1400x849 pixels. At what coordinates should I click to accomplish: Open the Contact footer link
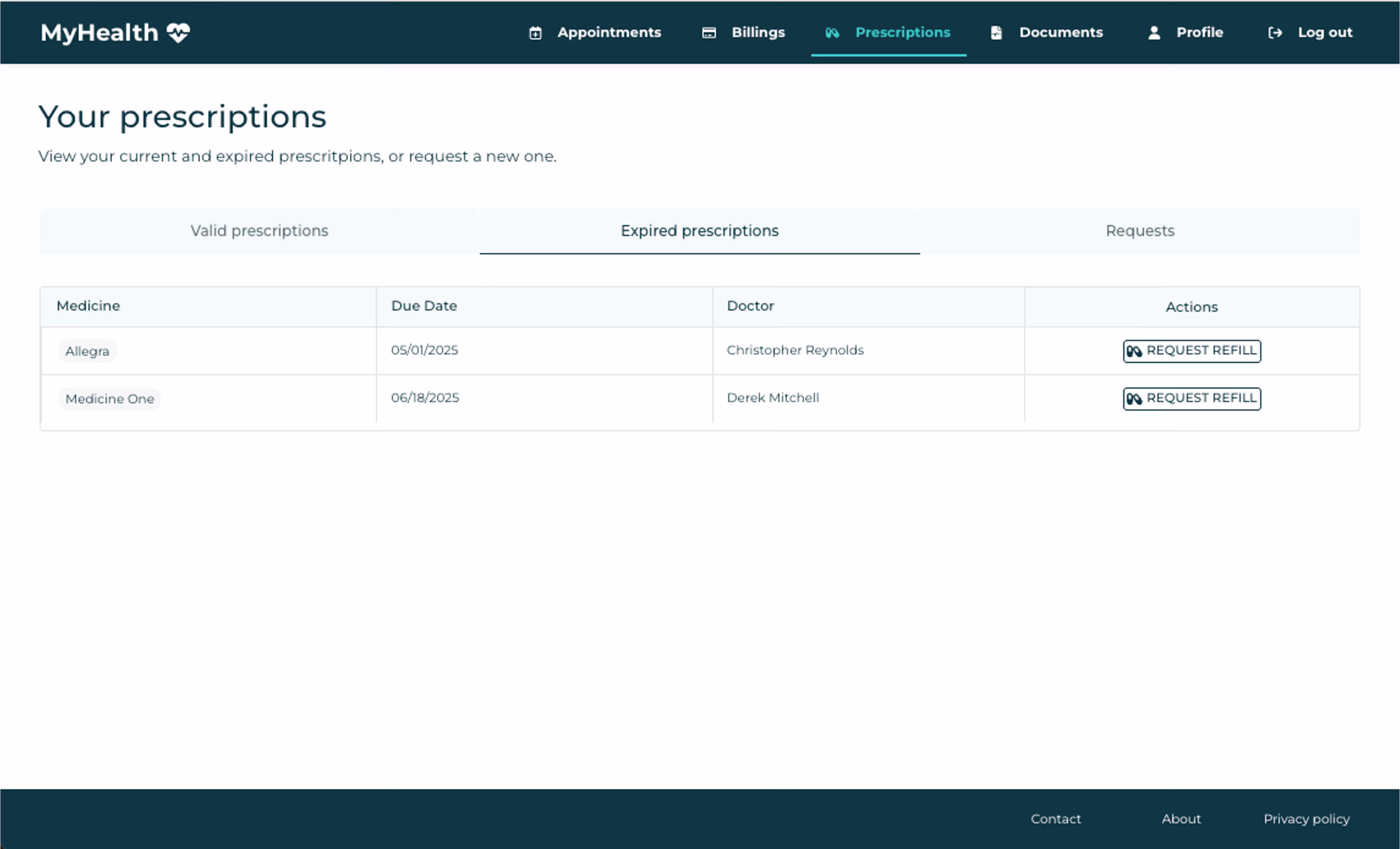click(1056, 818)
